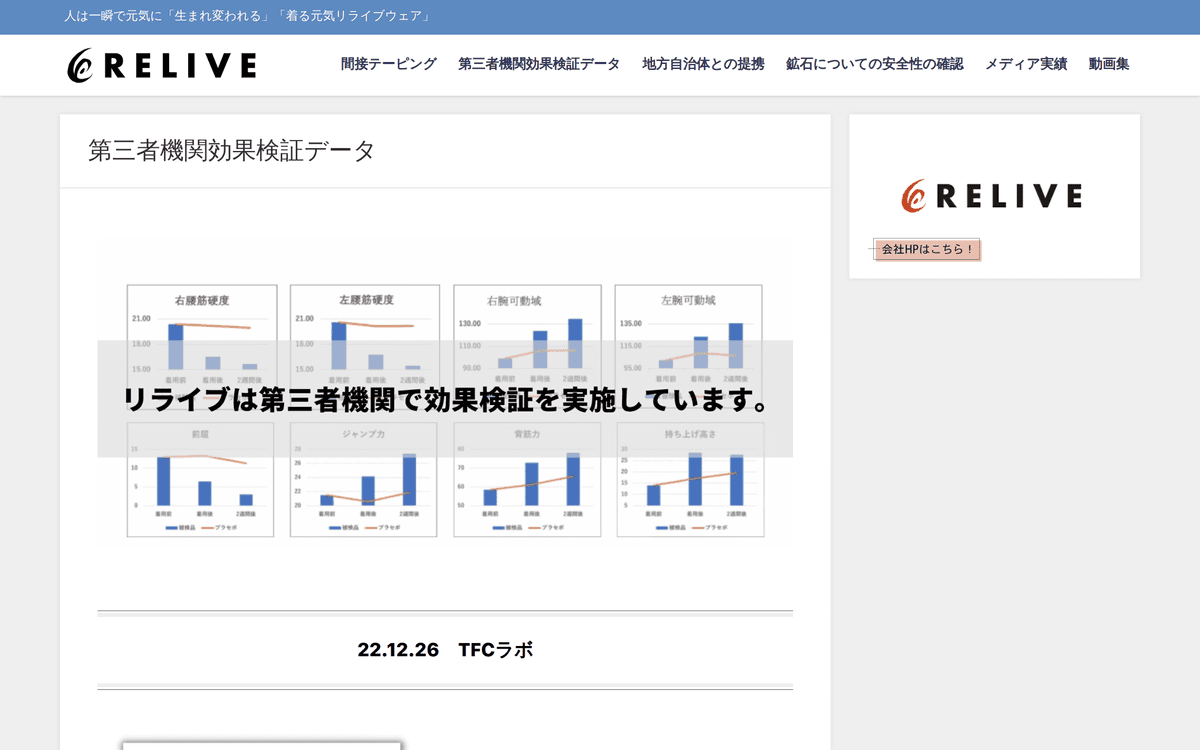
Task: Click the 会社HPはこちら！ button
Action: coord(927,249)
